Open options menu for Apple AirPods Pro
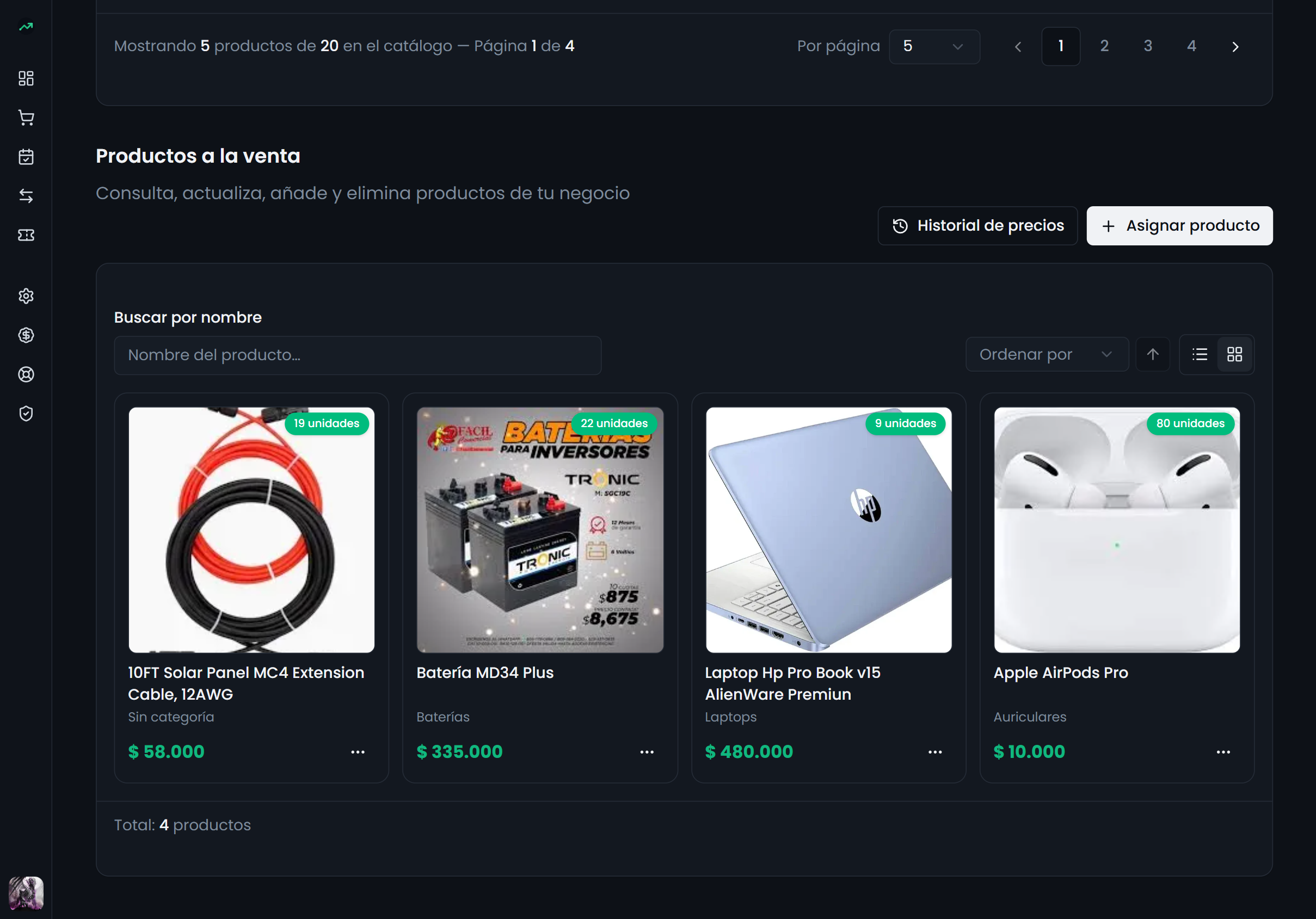The width and height of the screenshot is (1316, 919). 1223,753
